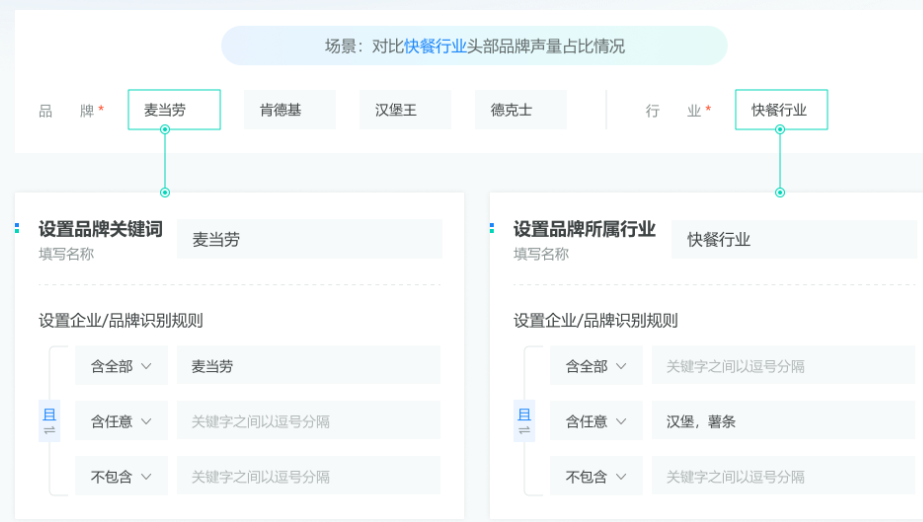
Task: Click the 快餐行业 link in scenario banner
Action: [435, 46]
